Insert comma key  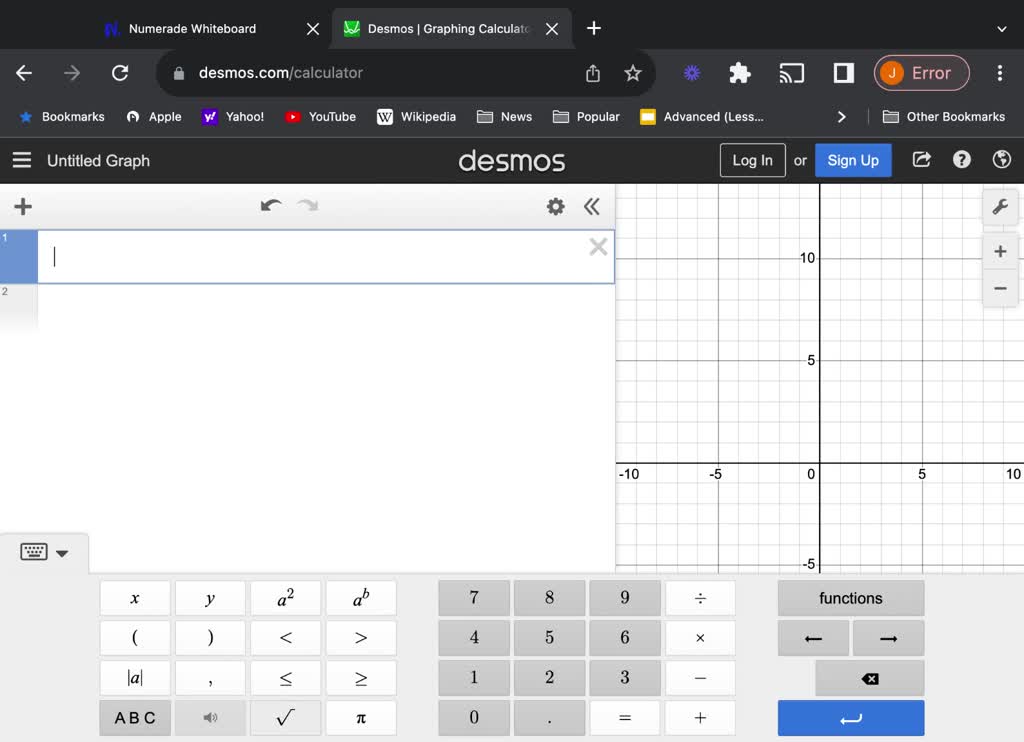210,678
